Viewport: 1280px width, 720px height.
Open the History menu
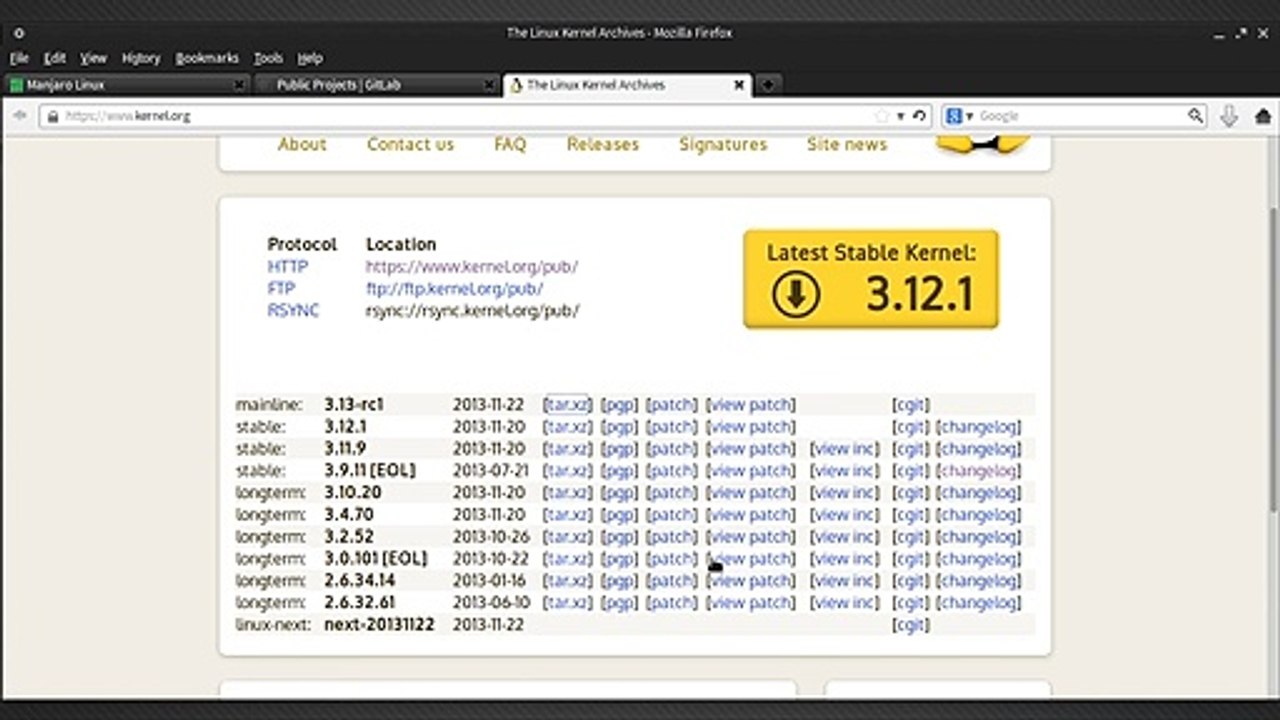click(x=141, y=58)
